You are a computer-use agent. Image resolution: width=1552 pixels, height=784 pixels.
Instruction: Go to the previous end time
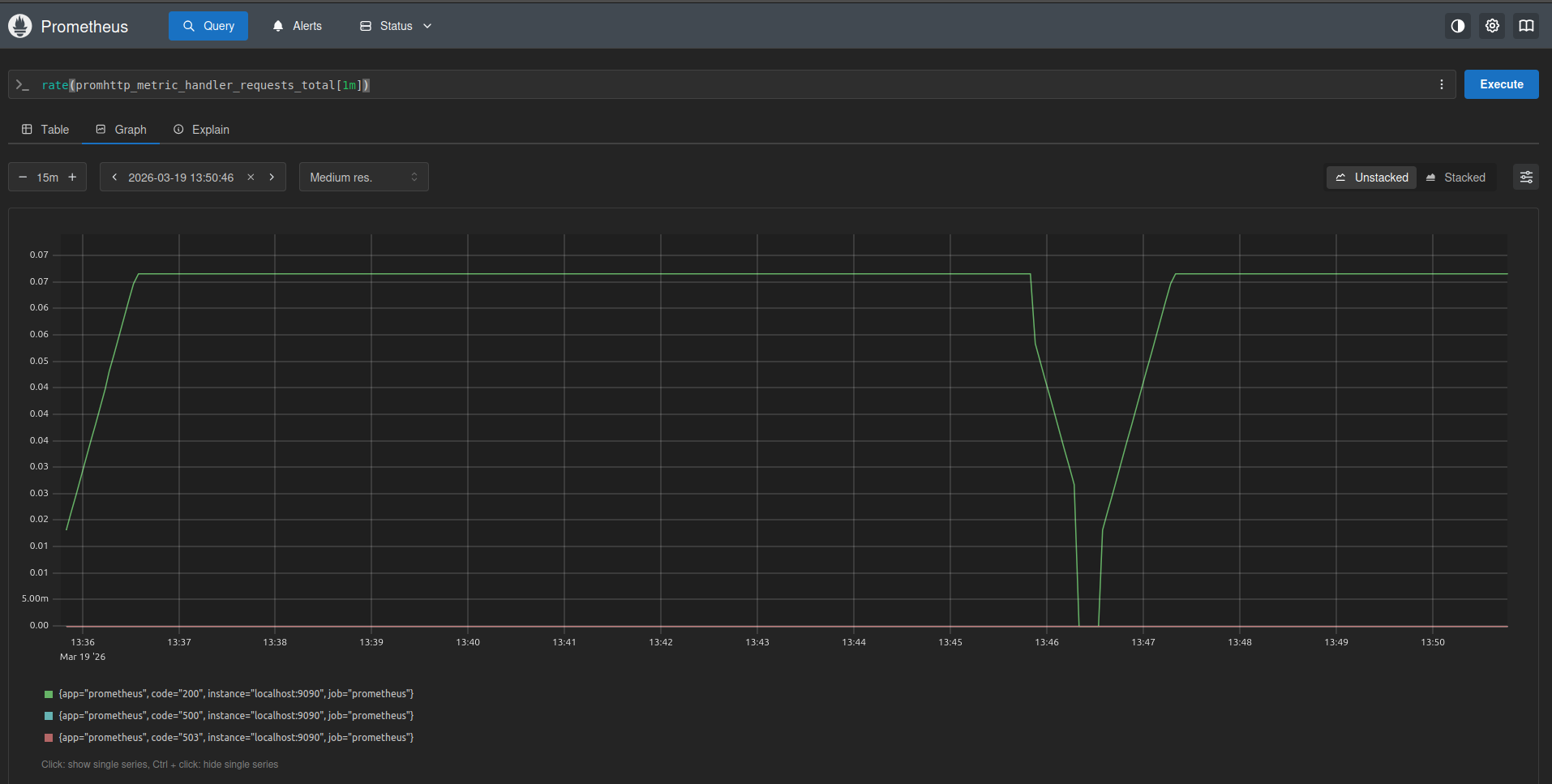(114, 178)
